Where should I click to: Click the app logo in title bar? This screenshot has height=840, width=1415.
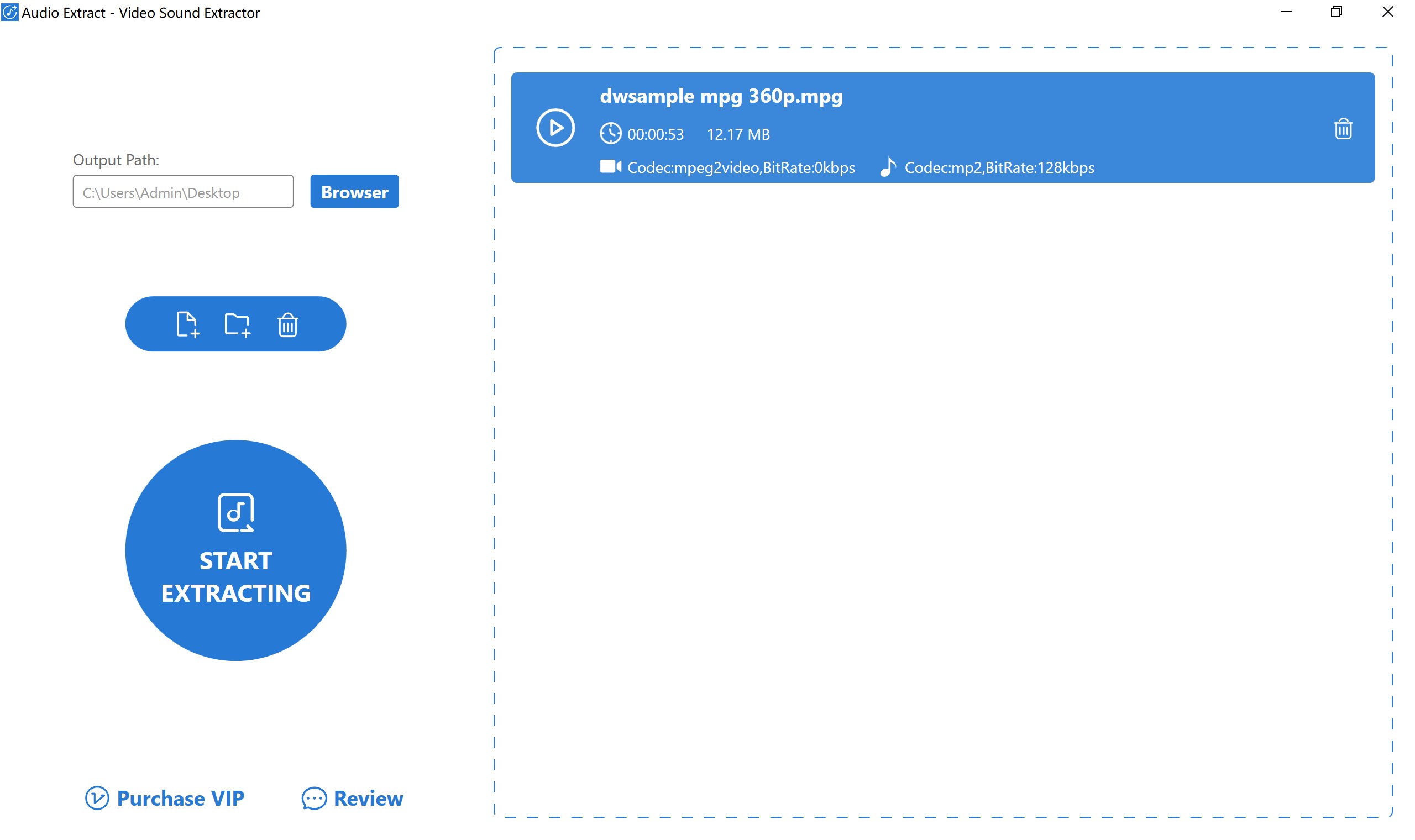click(x=9, y=12)
